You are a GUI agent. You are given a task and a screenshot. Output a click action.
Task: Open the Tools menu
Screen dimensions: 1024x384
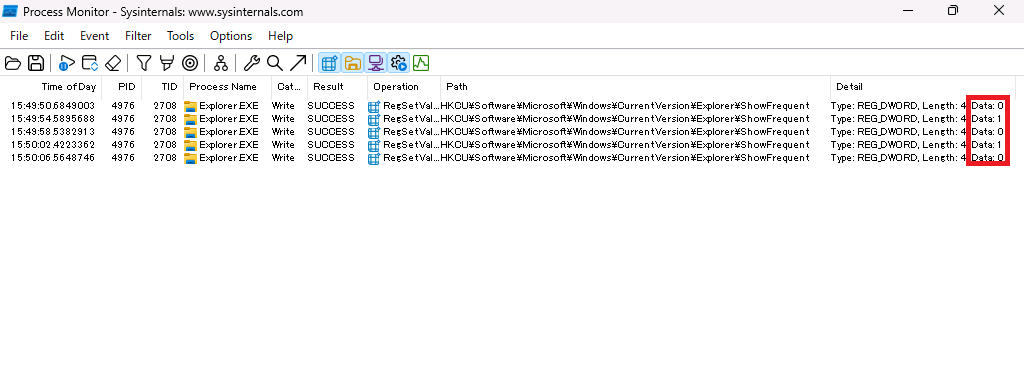pos(180,36)
